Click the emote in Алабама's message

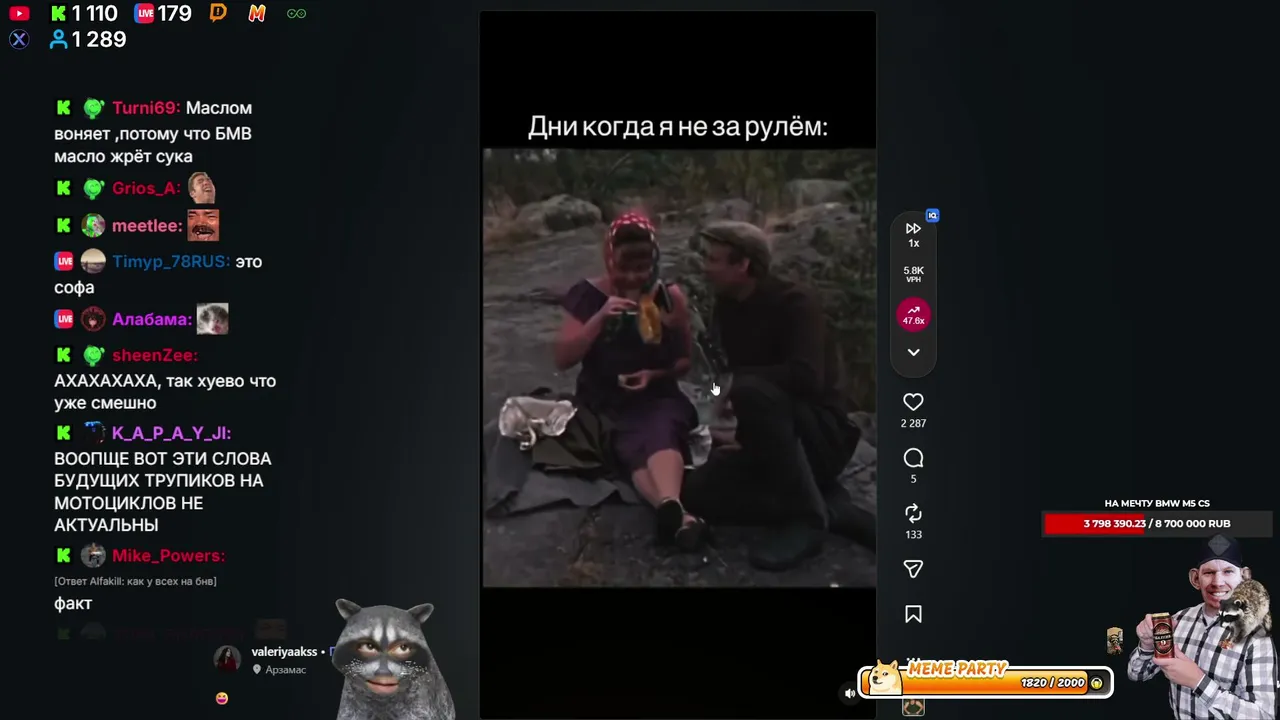212,319
